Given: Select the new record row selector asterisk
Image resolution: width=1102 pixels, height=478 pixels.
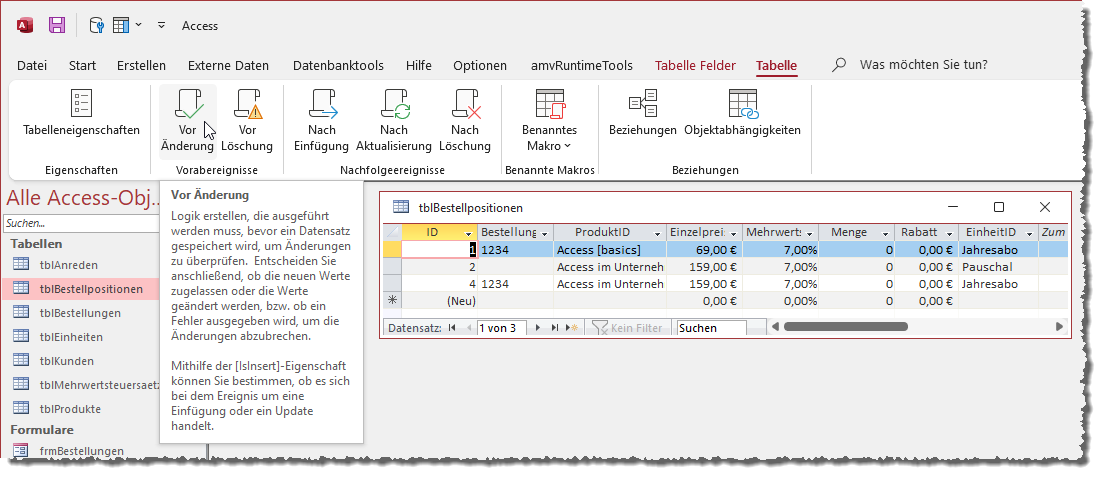Looking at the screenshot, I should [392, 301].
